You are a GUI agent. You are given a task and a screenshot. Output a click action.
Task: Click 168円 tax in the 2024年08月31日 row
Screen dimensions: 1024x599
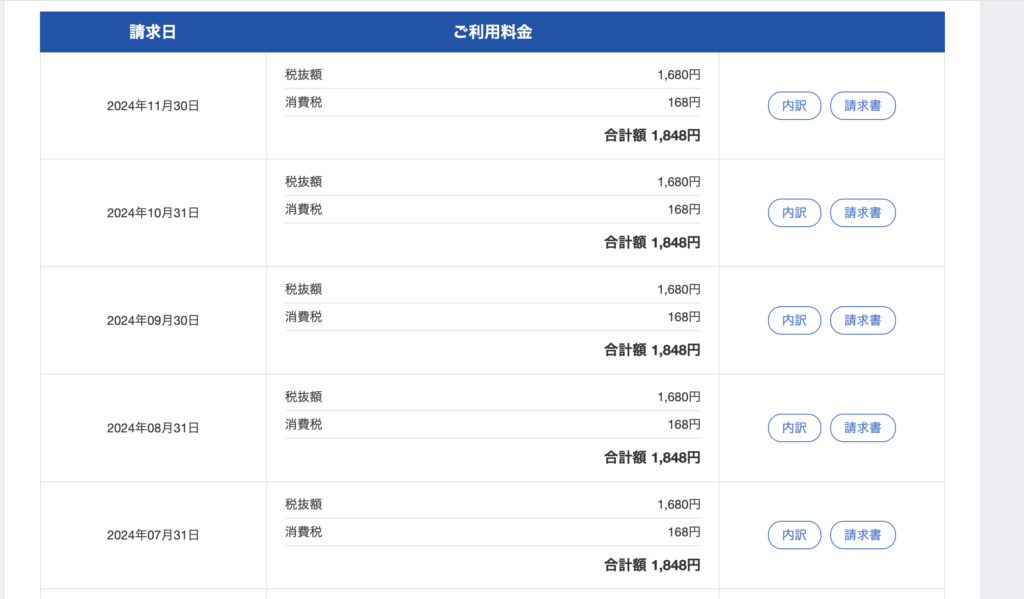[684, 425]
